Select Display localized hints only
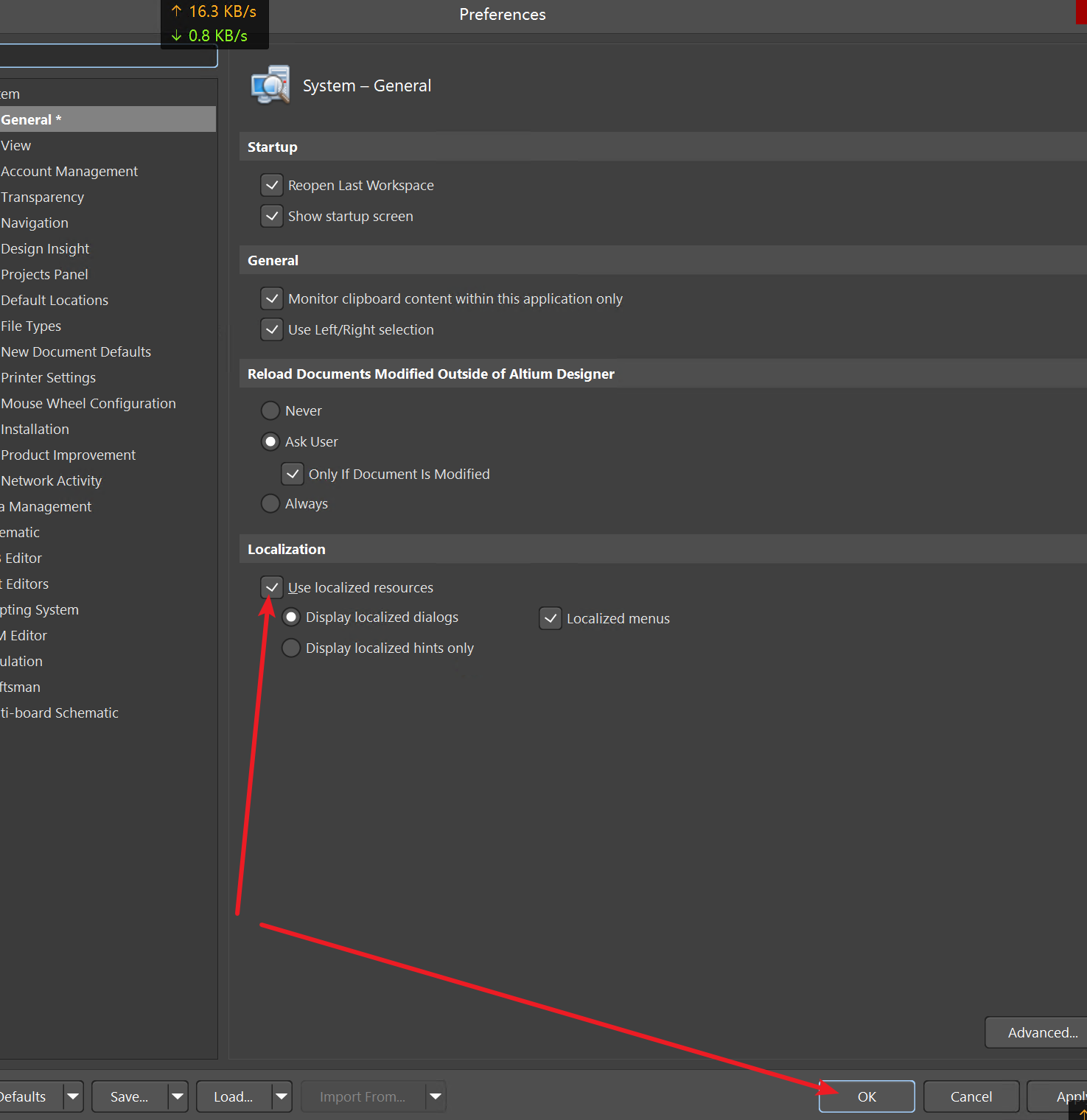The height and width of the screenshot is (1120, 1087). coord(291,648)
